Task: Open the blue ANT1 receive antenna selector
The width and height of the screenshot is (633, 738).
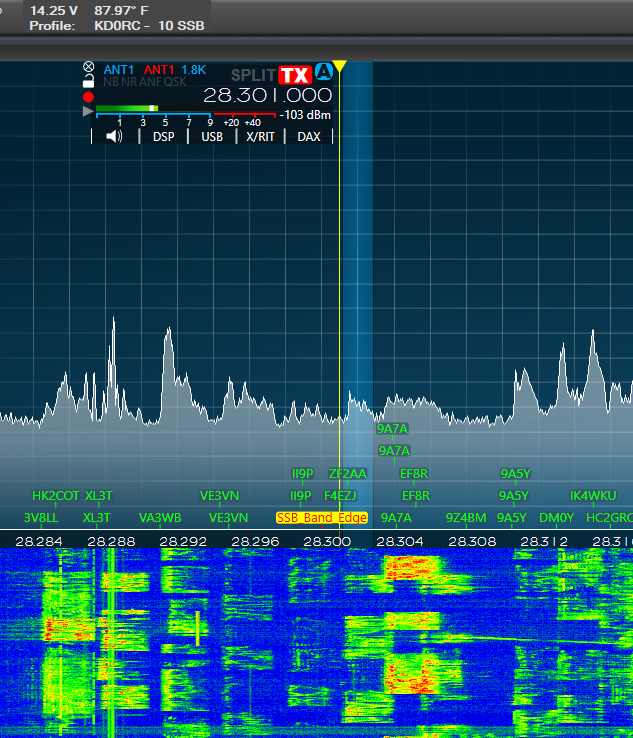Action: [x=119, y=70]
